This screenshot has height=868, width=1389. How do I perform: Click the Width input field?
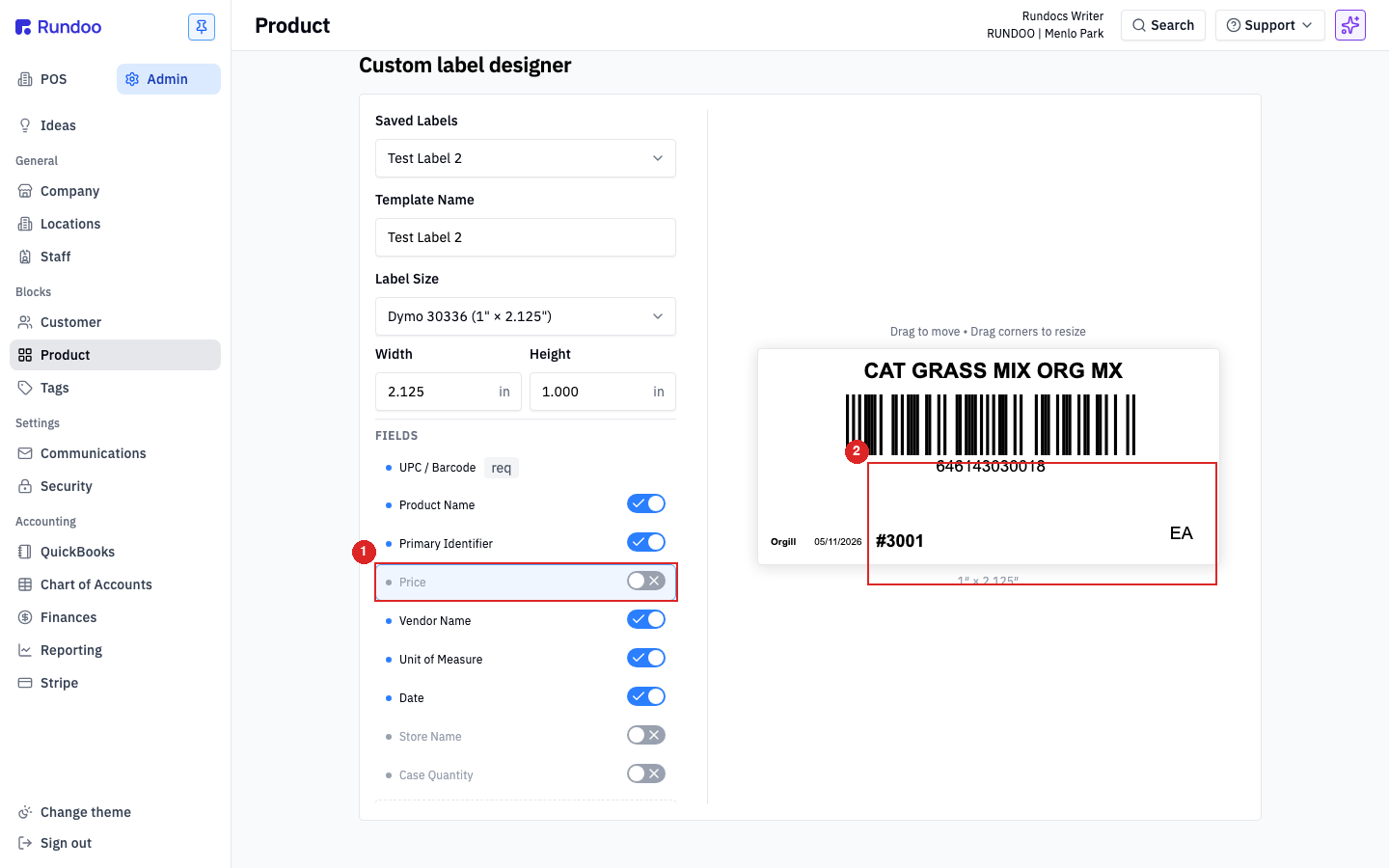click(449, 392)
